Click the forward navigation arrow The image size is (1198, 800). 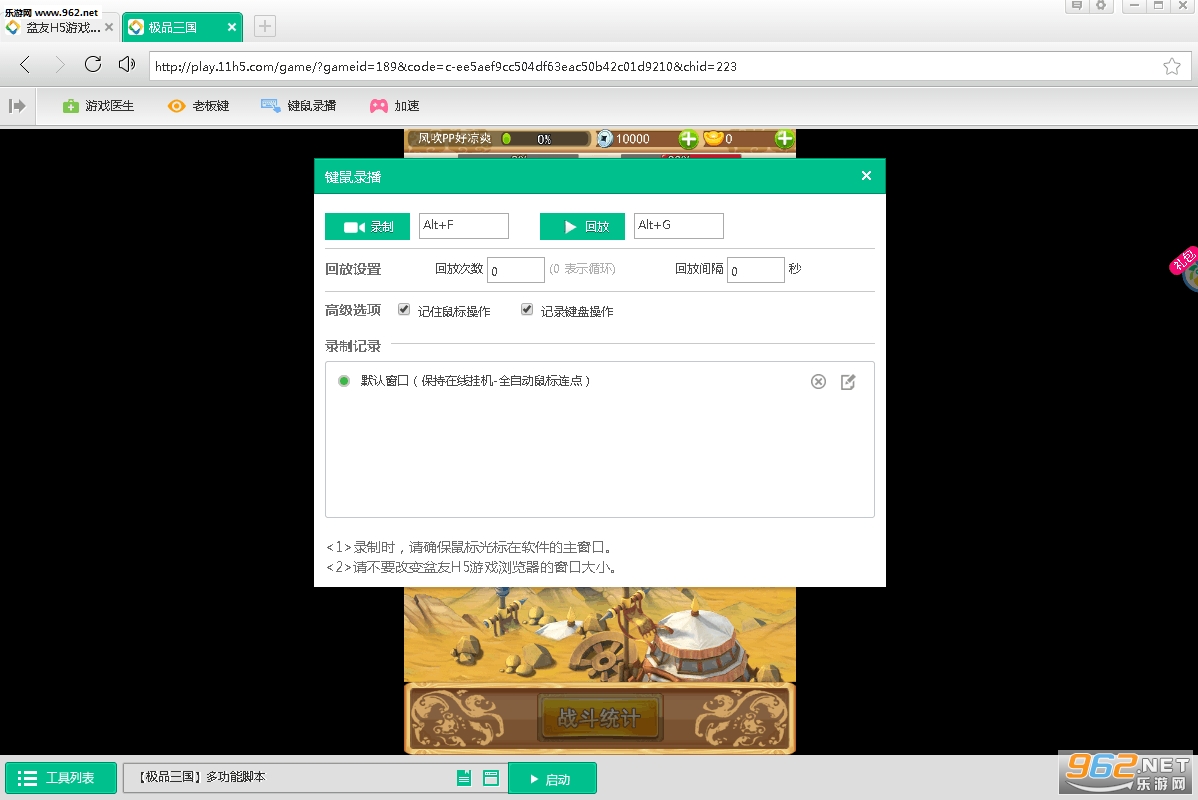tap(59, 65)
